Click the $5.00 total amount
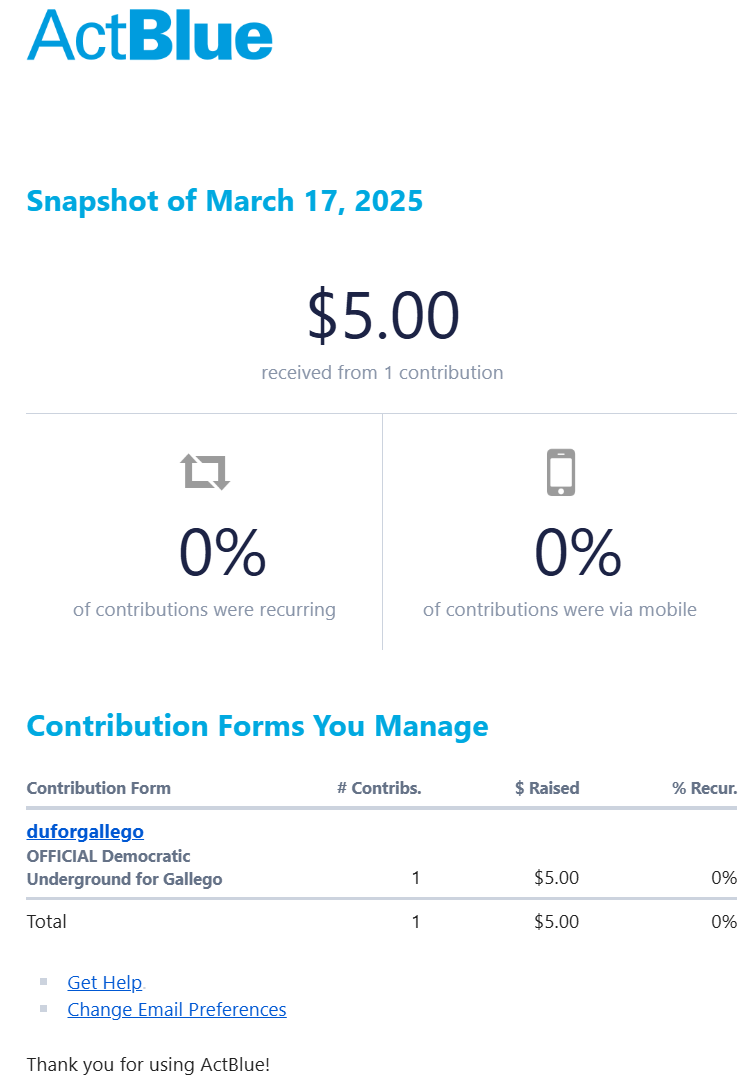This screenshot has height=1082, width=747. (x=382, y=315)
